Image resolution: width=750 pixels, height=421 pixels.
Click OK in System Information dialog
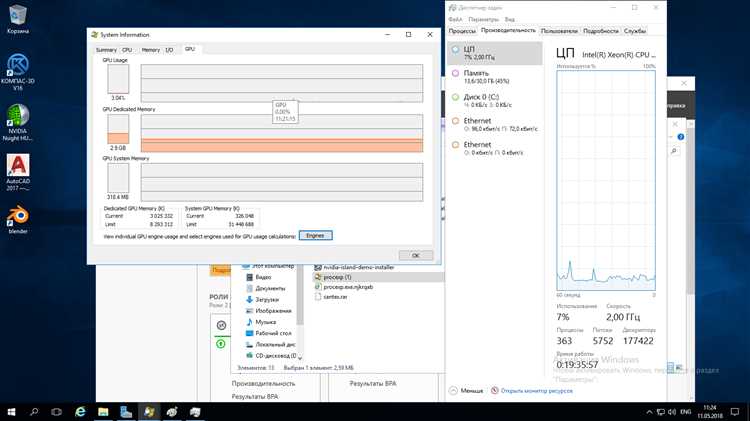(415, 255)
